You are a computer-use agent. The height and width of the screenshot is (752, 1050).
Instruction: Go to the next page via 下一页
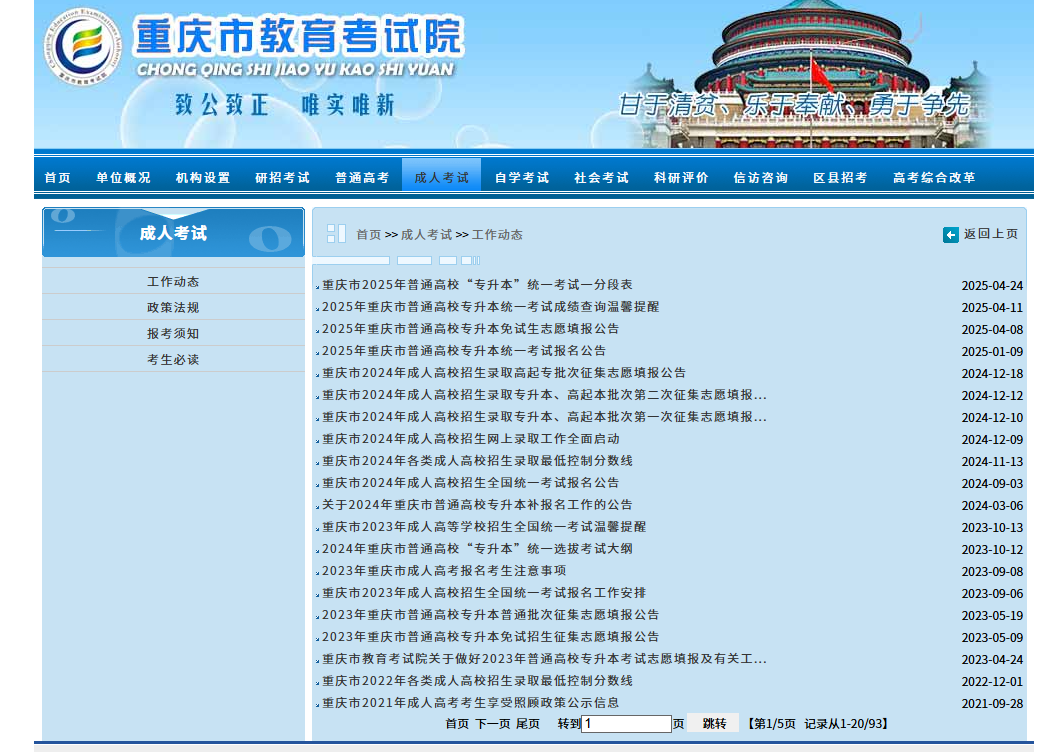[x=492, y=724]
